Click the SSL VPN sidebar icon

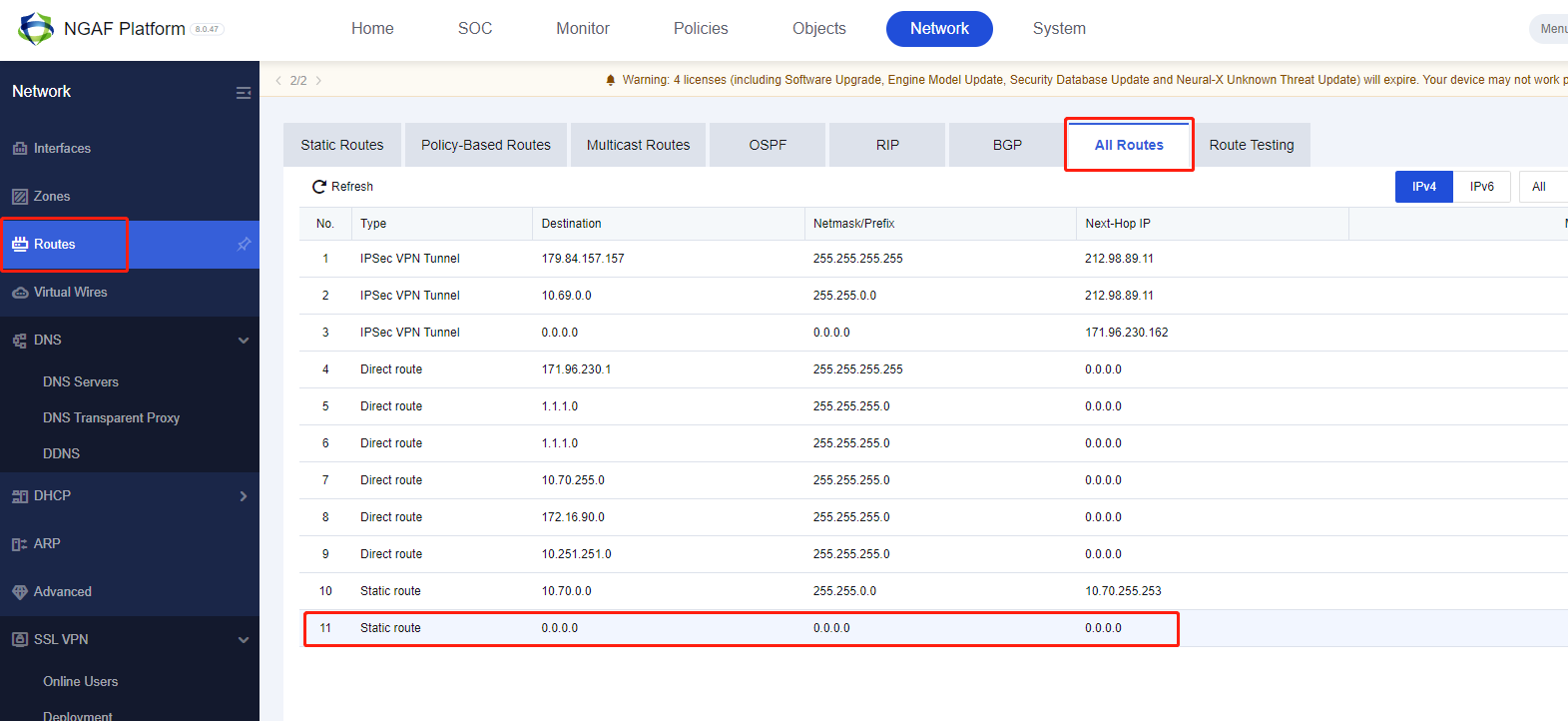coord(20,640)
